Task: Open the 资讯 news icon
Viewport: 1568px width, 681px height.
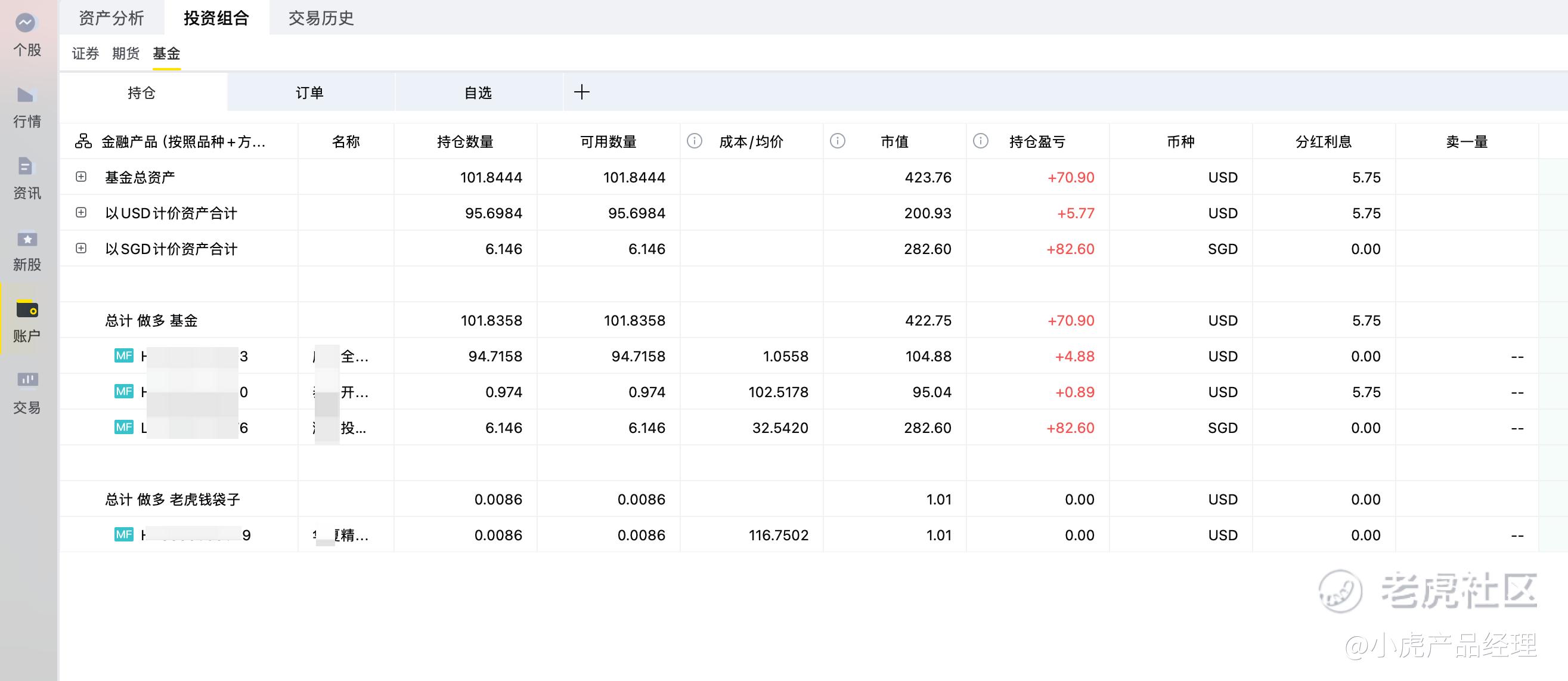Action: tap(26, 167)
